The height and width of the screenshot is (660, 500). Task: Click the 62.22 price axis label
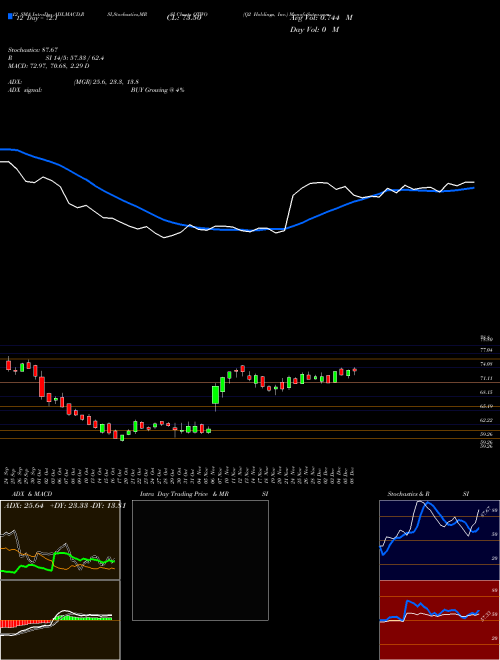tap(486, 420)
